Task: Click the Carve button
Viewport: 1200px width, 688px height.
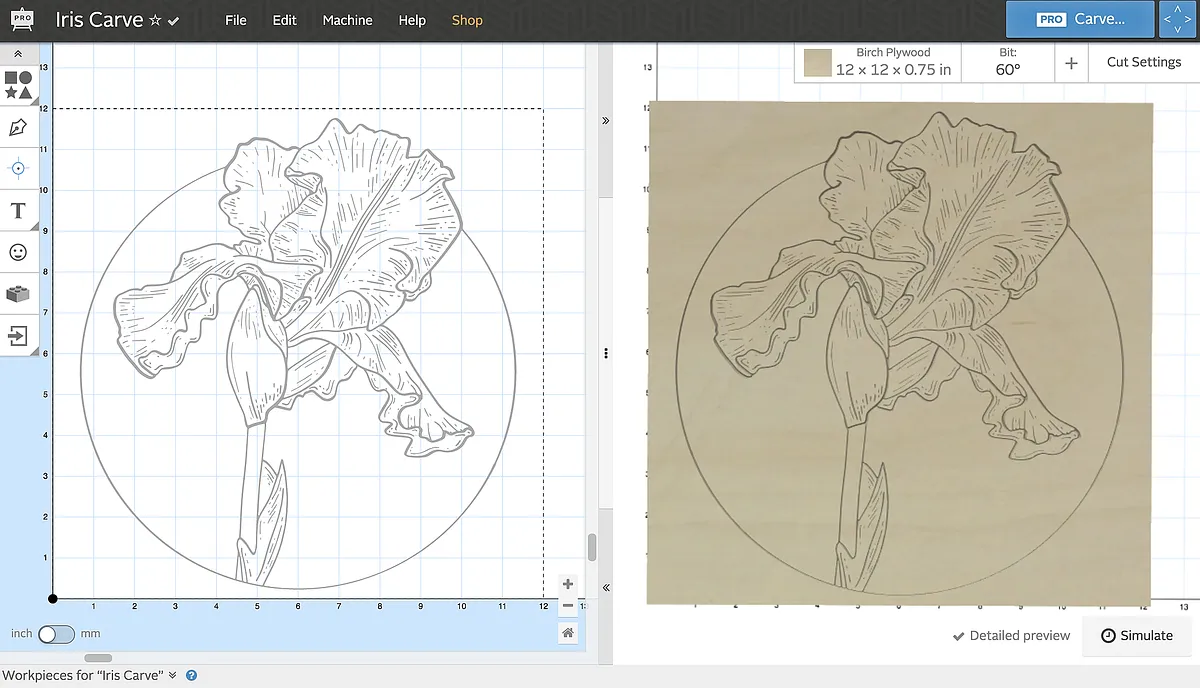Action: pyautogui.click(x=1079, y=19)
